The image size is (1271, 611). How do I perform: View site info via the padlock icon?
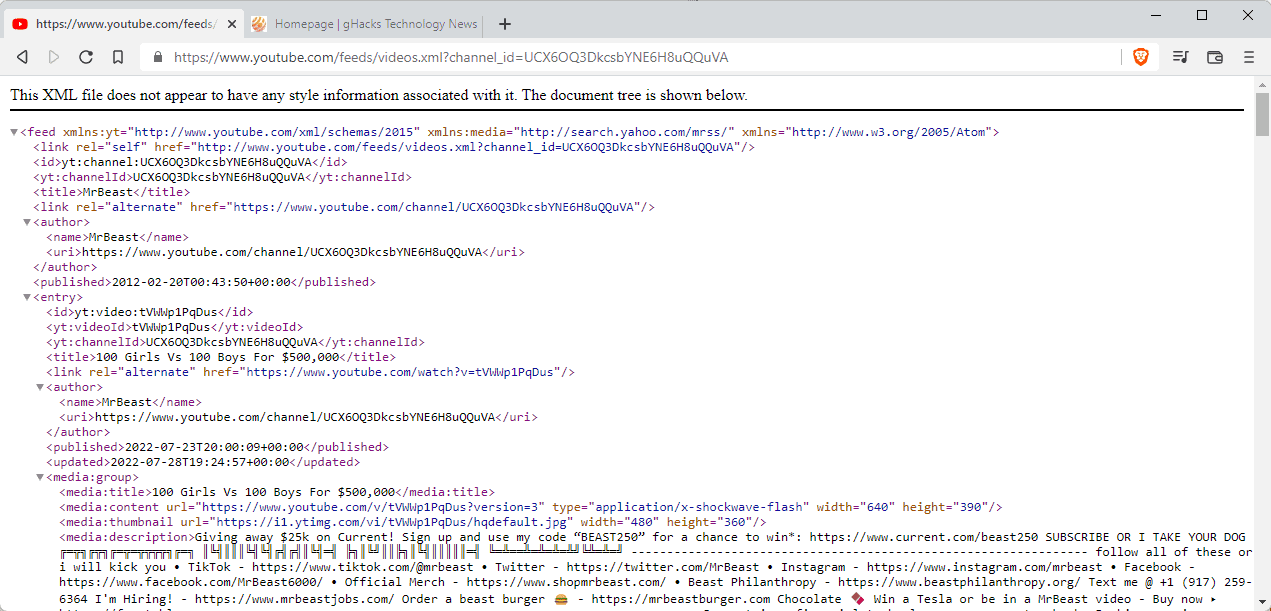tap(157, 57)
